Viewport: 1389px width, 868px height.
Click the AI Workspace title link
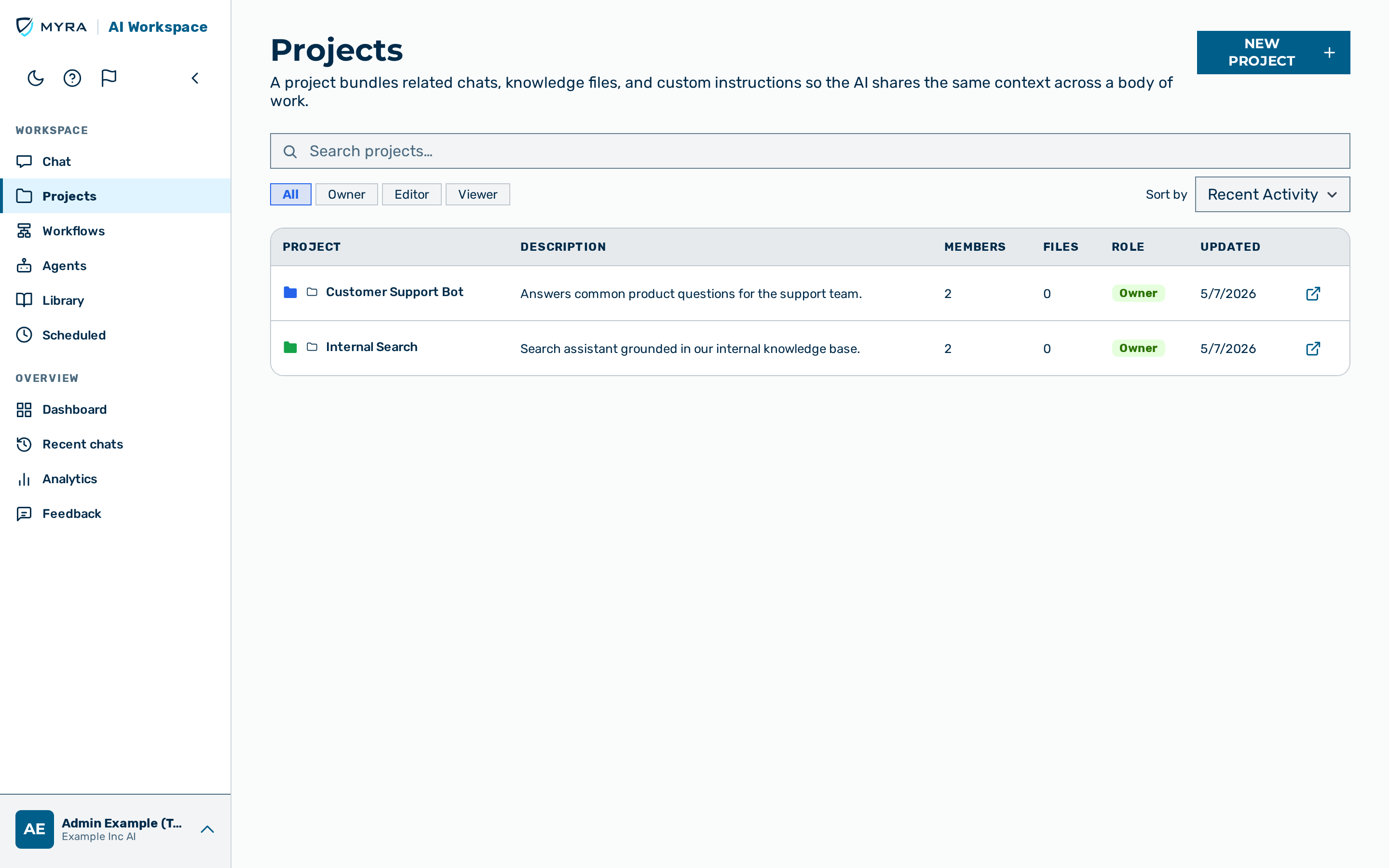(158, 27)
